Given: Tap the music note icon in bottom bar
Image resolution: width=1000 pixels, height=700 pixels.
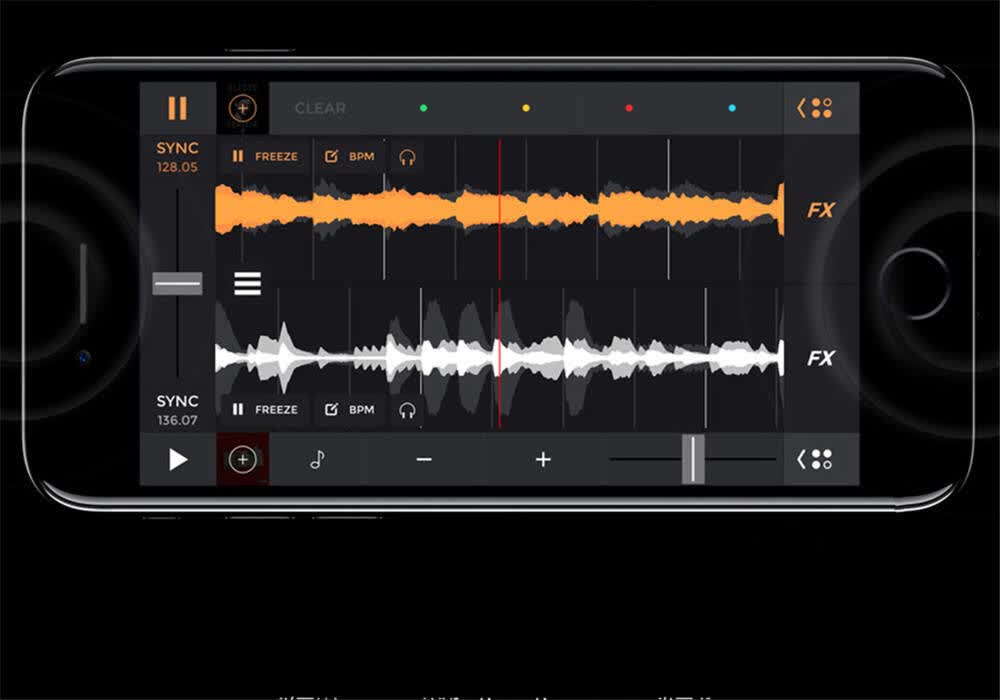Looking at the screenshot, I should (317, 459).
